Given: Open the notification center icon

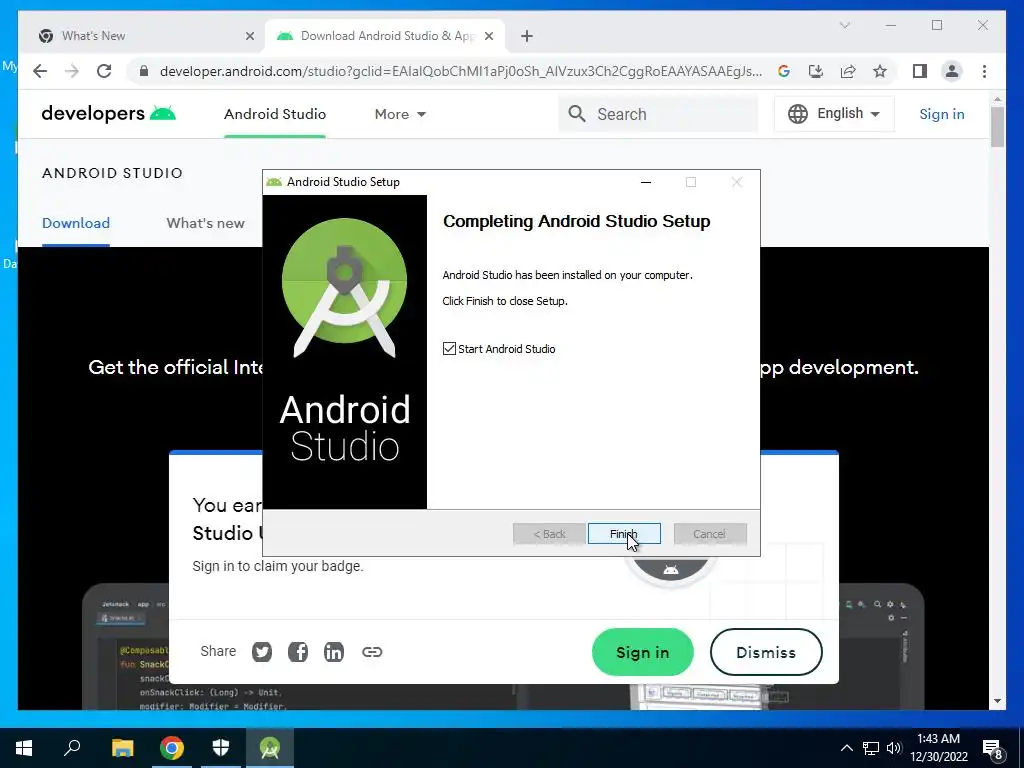Looking at the screenshot, I should (993, 748).
